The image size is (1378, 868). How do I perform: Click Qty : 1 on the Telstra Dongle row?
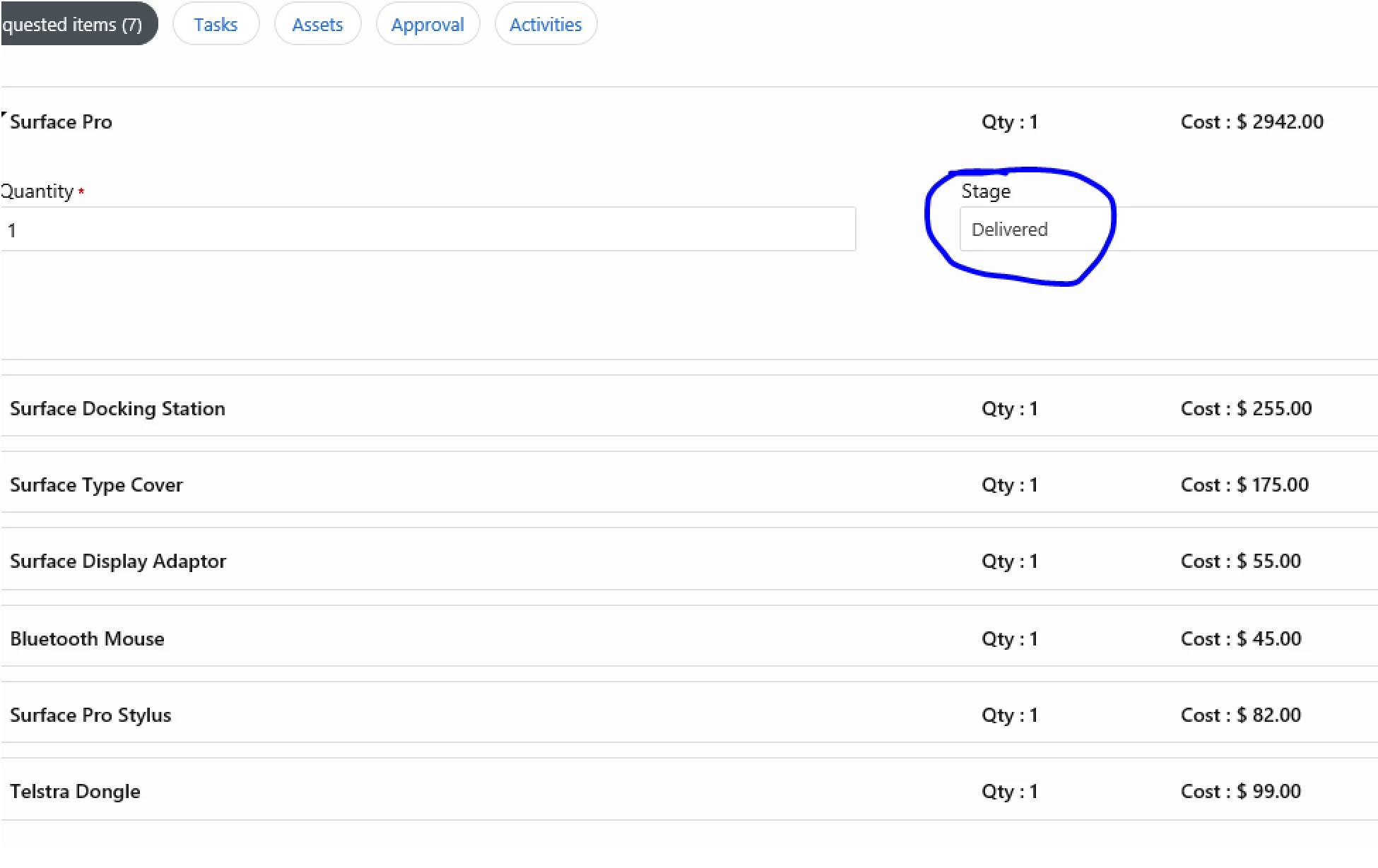pyautogui.click(x=1009, y=791)
